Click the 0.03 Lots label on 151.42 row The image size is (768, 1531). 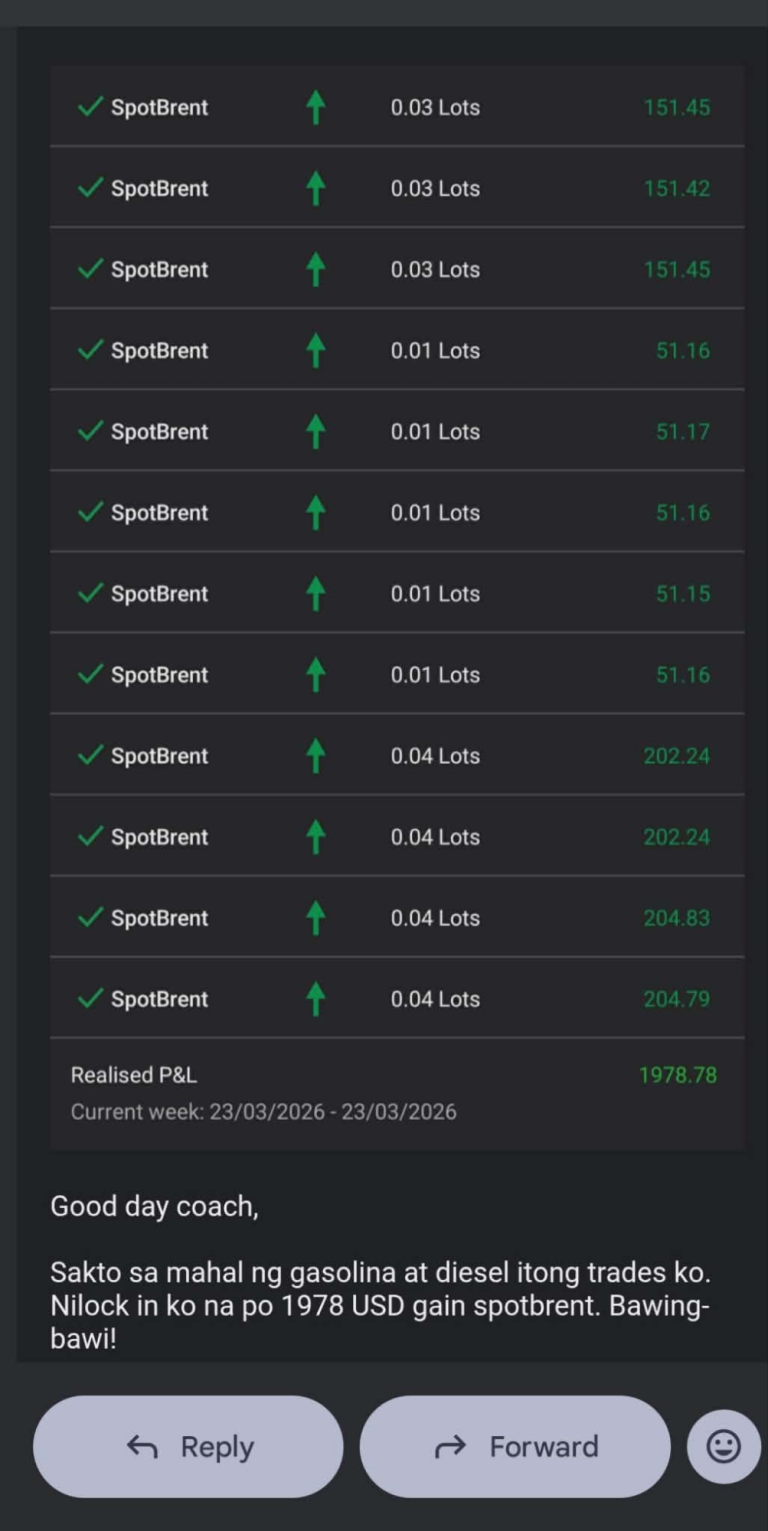pyautogui.click(x=435, y=188)
